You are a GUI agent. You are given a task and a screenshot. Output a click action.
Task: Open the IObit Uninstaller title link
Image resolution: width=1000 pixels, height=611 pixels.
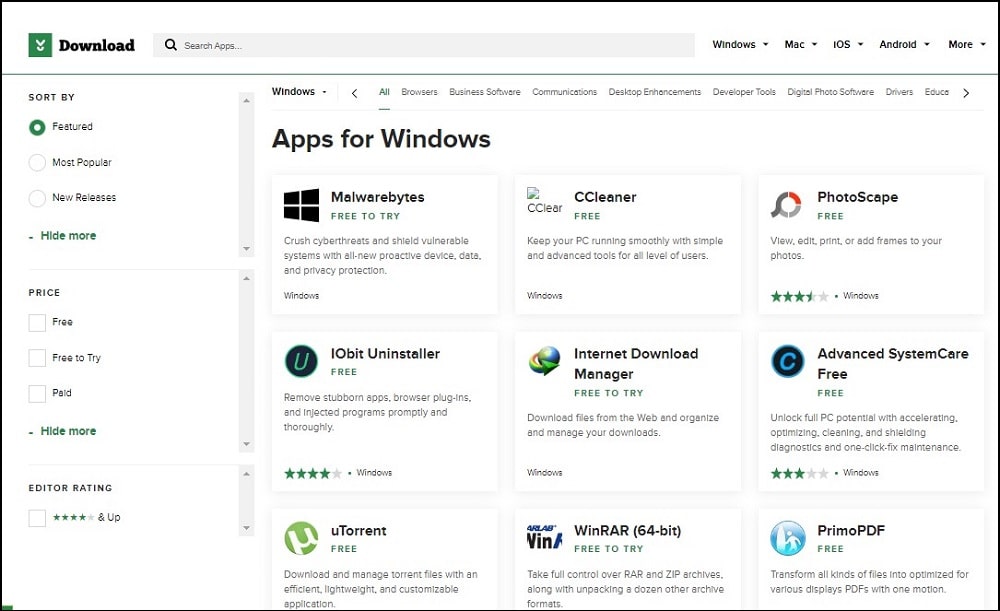385,353
